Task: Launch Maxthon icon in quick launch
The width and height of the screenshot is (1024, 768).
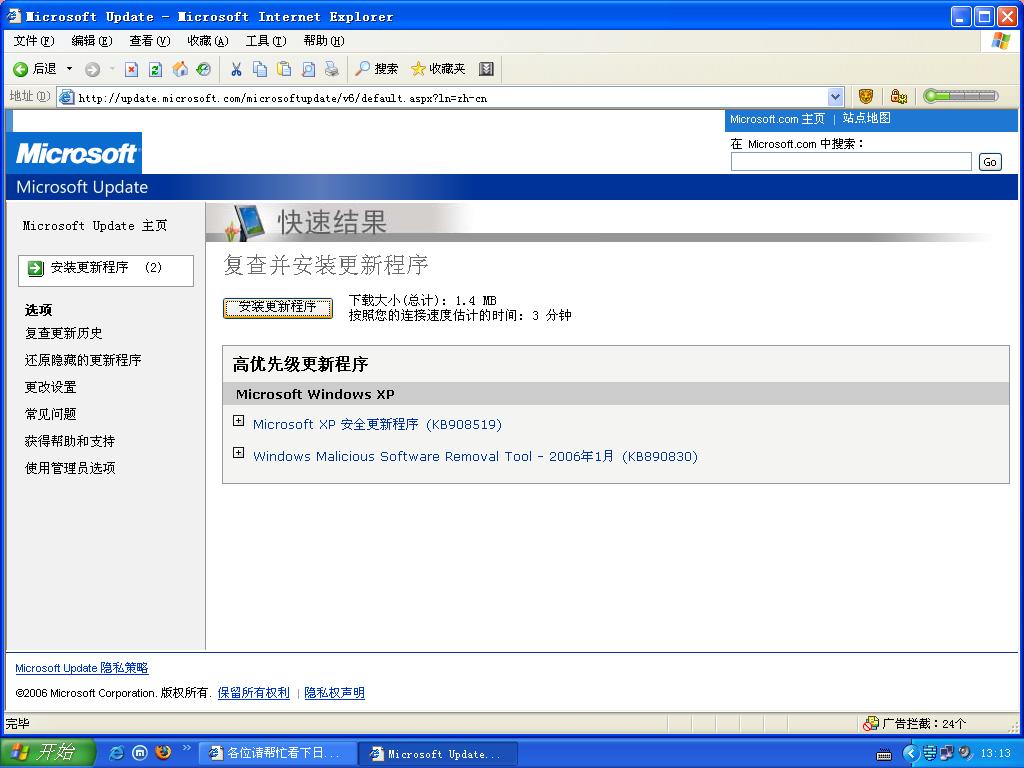Action: pyautogui.click(x=140, y=753)
